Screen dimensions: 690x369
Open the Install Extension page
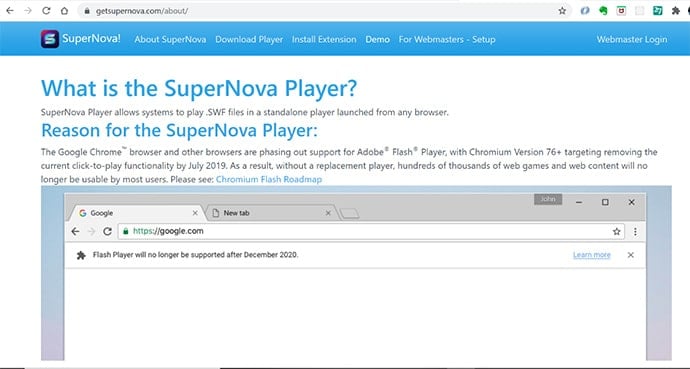point(324,40)
